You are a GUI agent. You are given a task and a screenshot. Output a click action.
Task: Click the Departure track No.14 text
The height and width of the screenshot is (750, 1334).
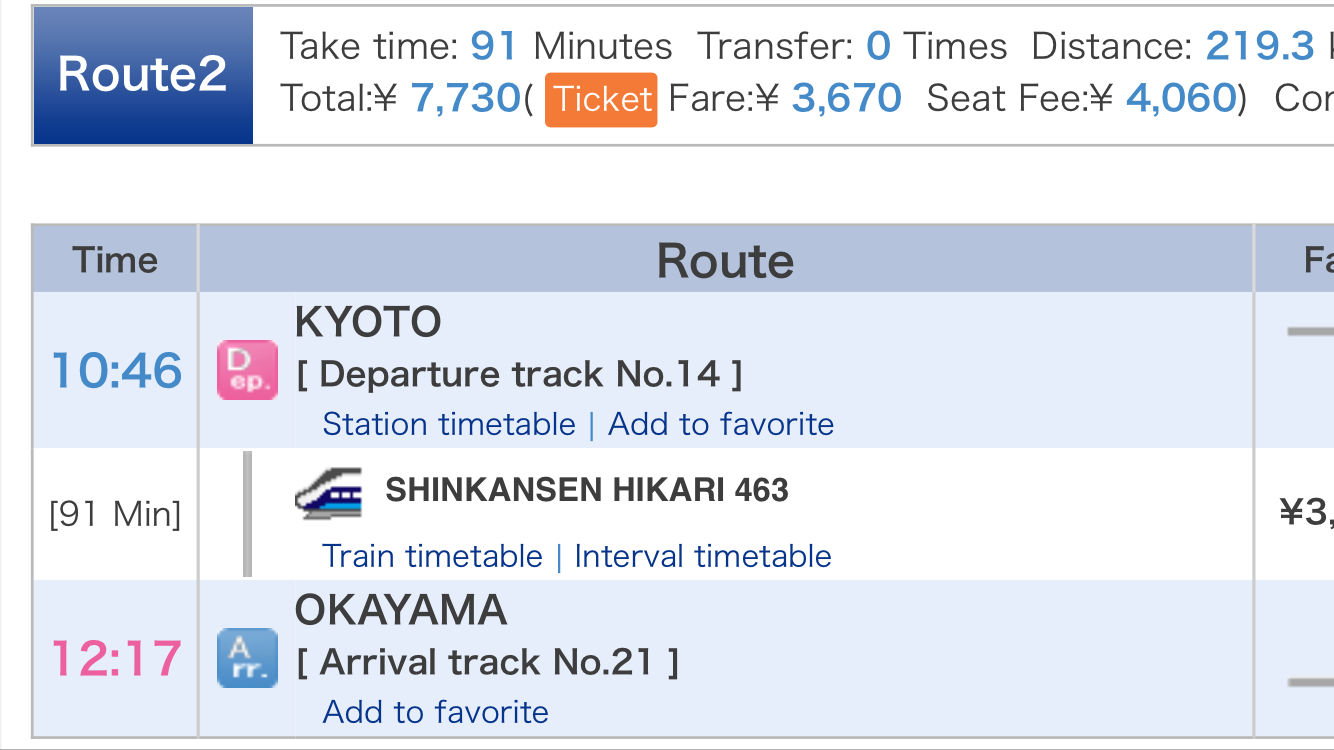coord(520,374)
